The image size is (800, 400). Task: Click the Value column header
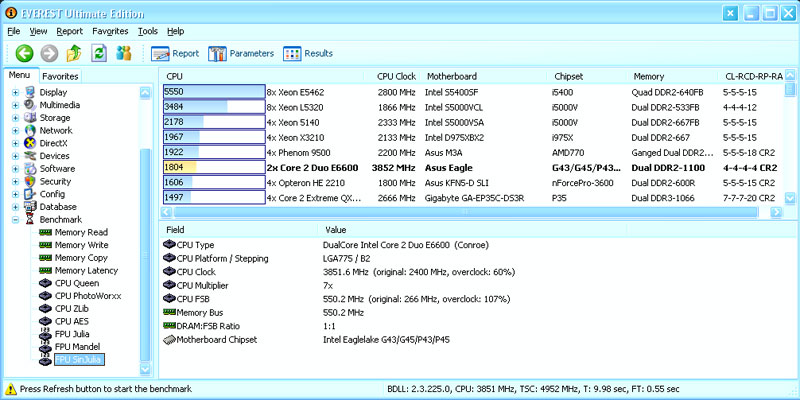[x=472, y=230]
